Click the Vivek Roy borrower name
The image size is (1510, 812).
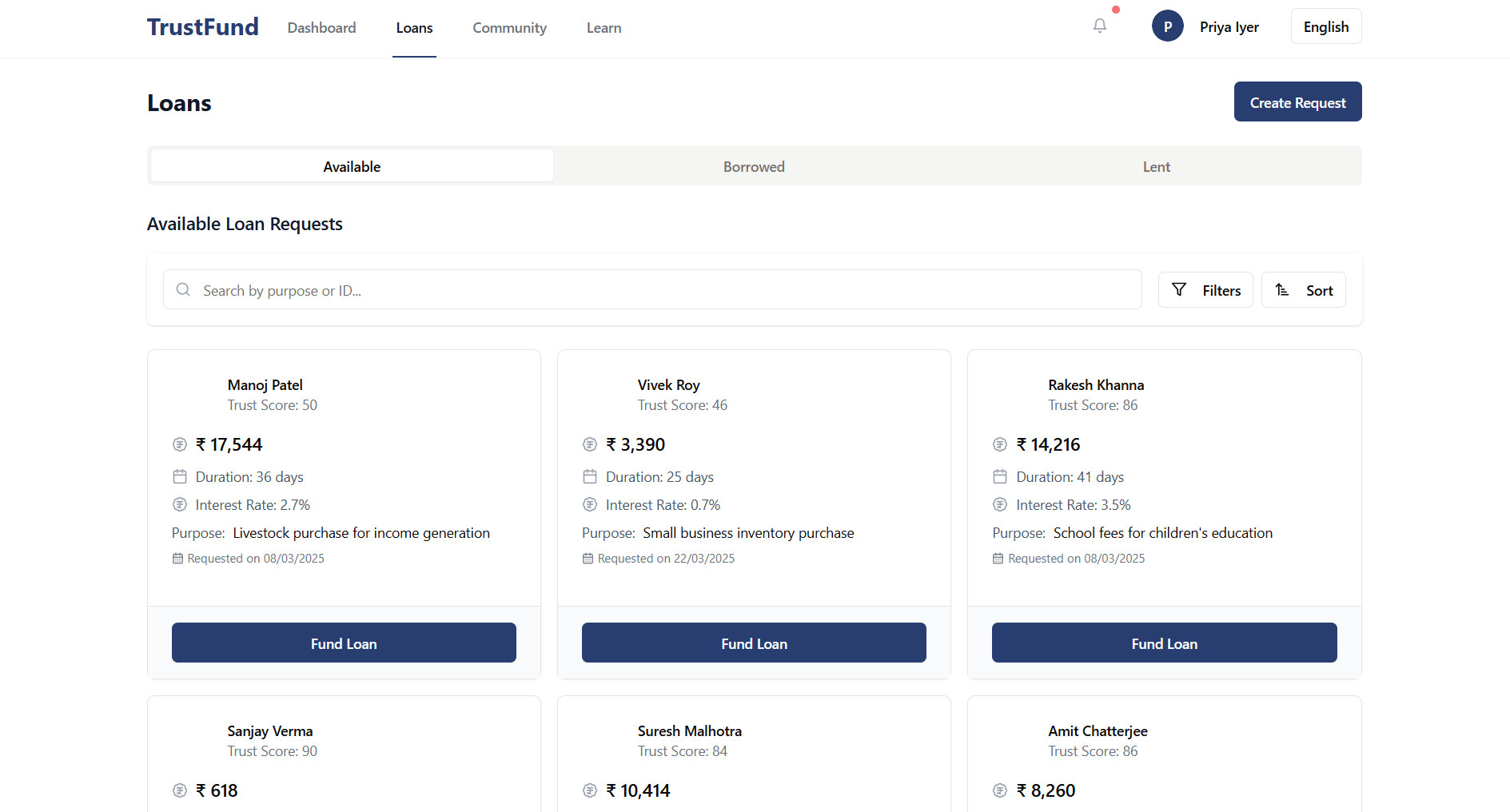click(668, 385)
